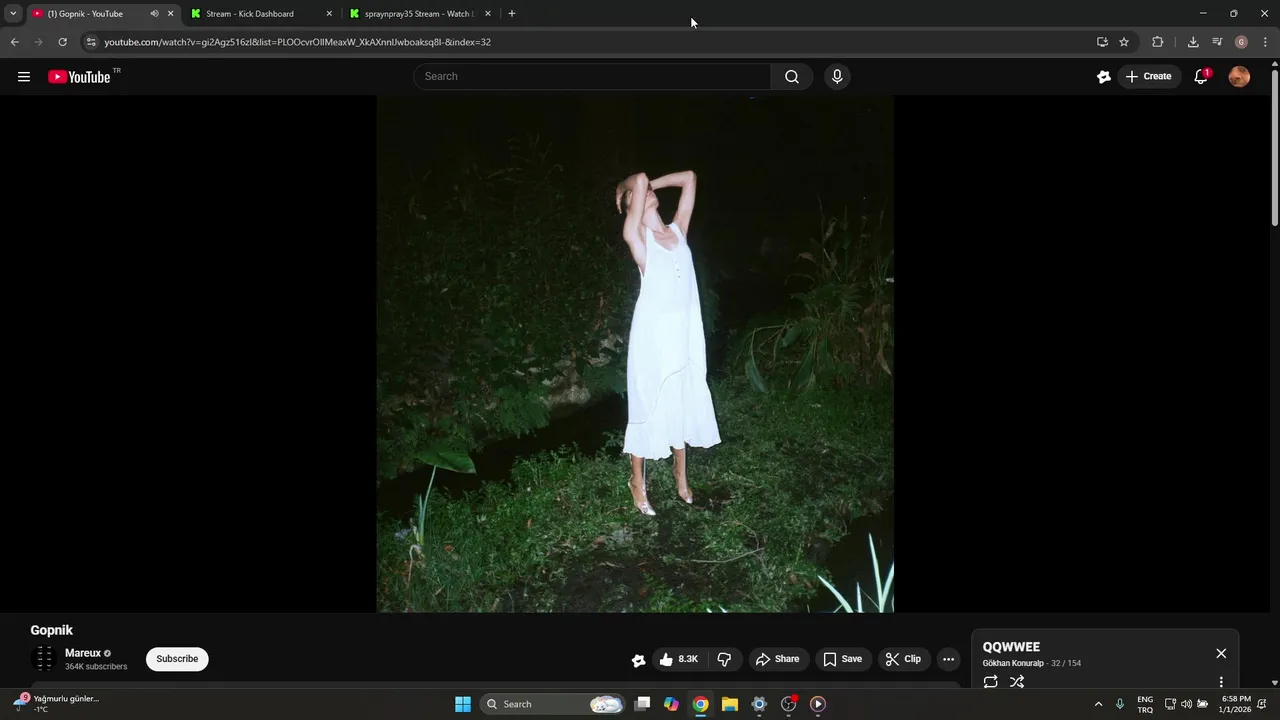Open the QQWWEE playlist three-dot menu
1280x720 pixels.
(x=1221, y=682)
